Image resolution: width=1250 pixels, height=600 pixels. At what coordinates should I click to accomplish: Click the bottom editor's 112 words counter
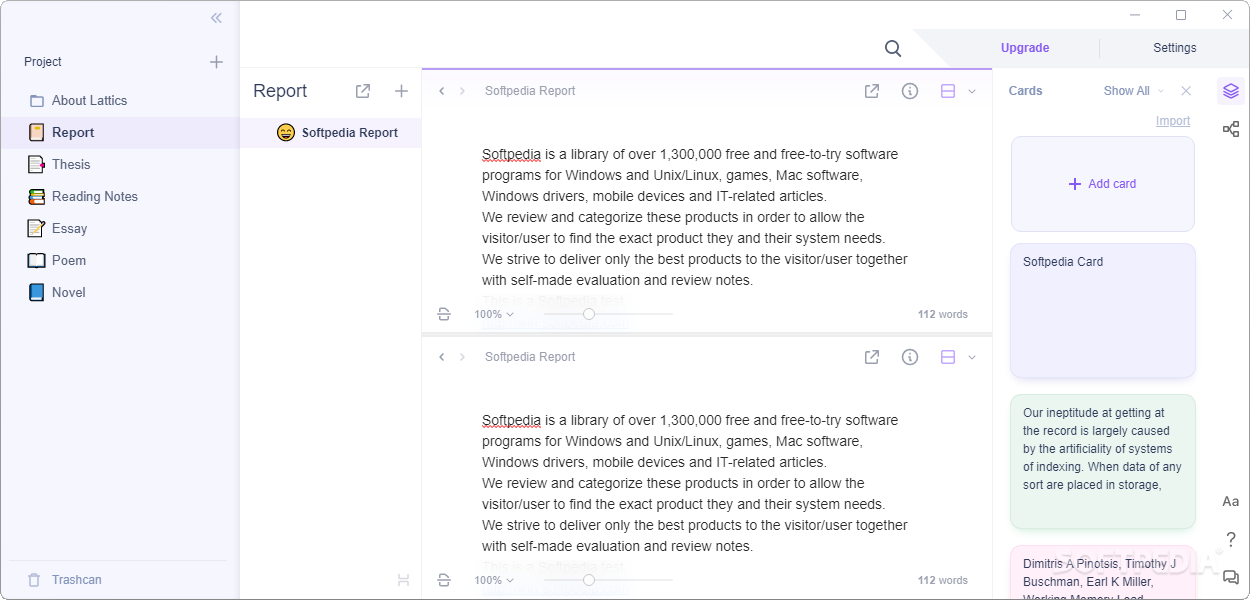click(x=943, y=580)
